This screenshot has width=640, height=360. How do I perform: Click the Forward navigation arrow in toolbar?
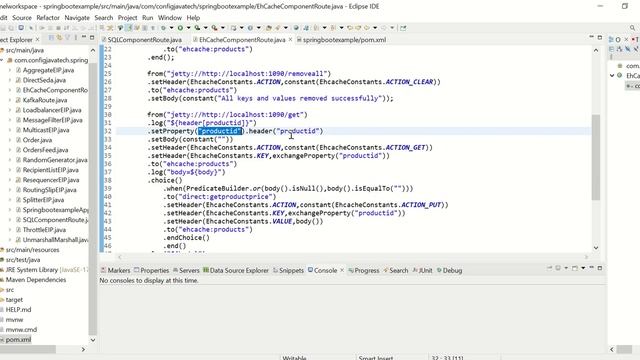[384, 28]
